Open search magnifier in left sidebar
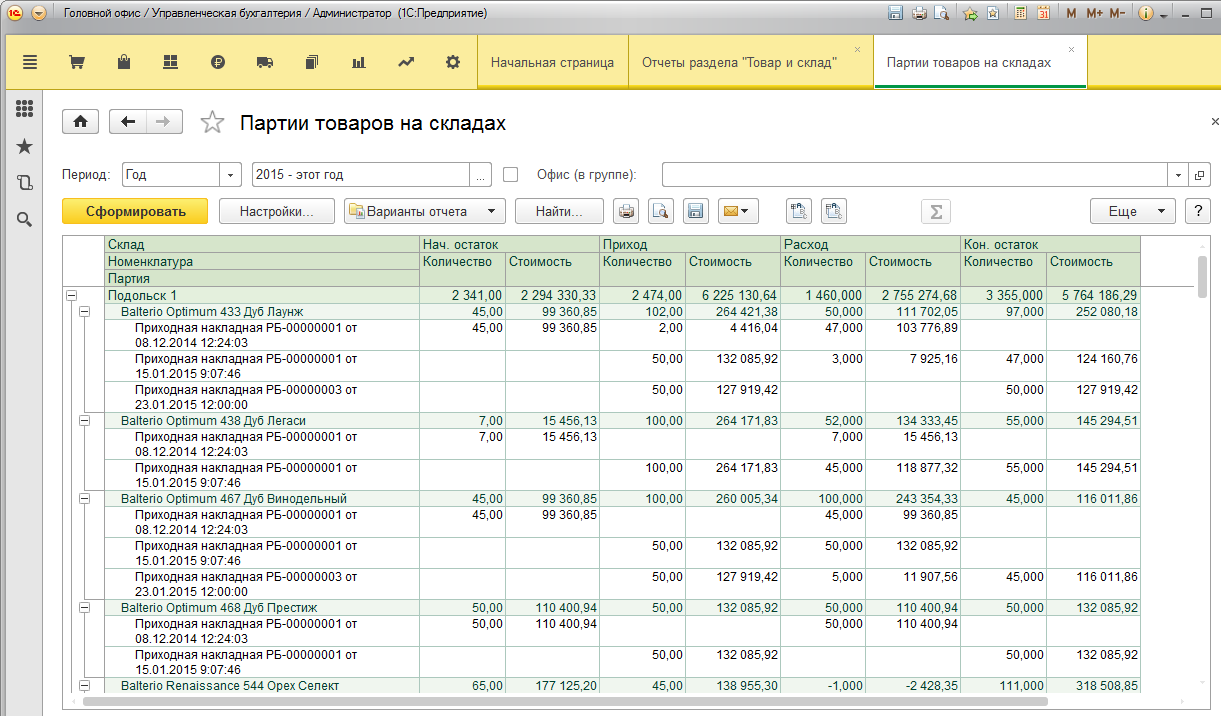The height and width of the screenshot is (716, 1221). pos(25,219)
